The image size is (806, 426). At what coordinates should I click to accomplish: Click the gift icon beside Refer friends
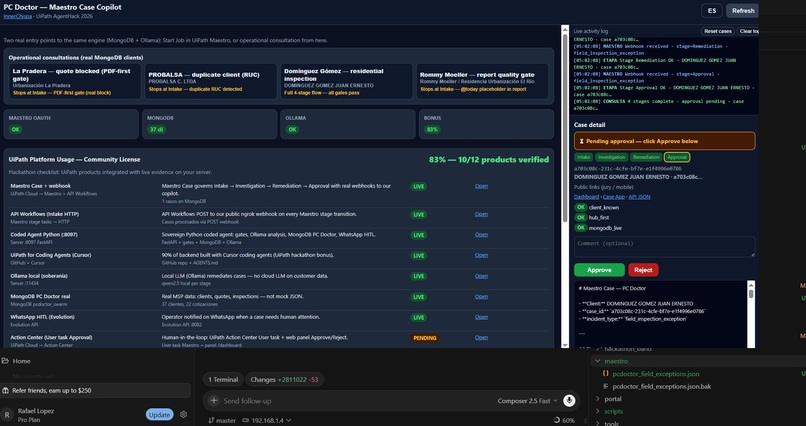click(6, 391)
